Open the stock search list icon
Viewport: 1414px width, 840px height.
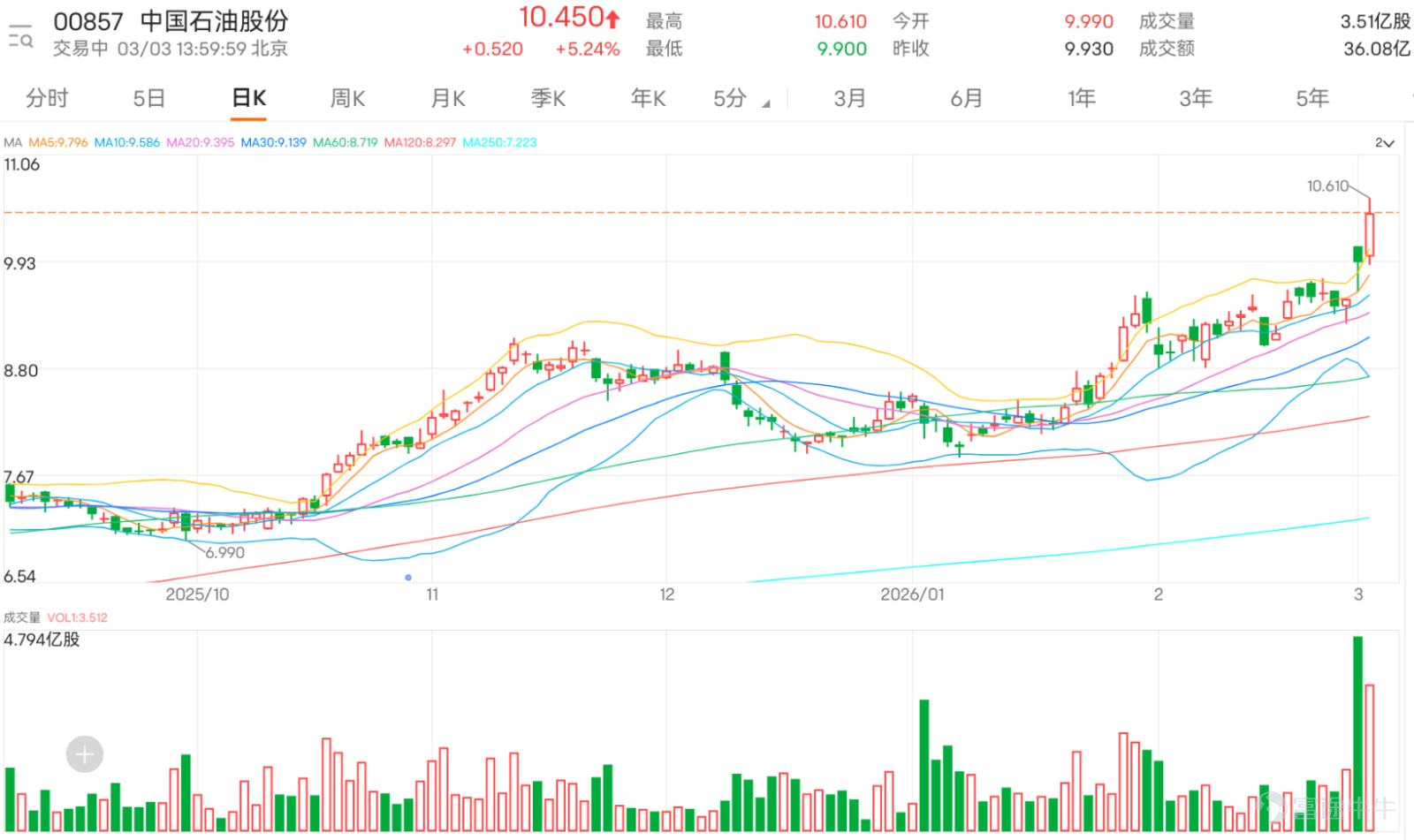pyautogui.click(x=20, y=36)
